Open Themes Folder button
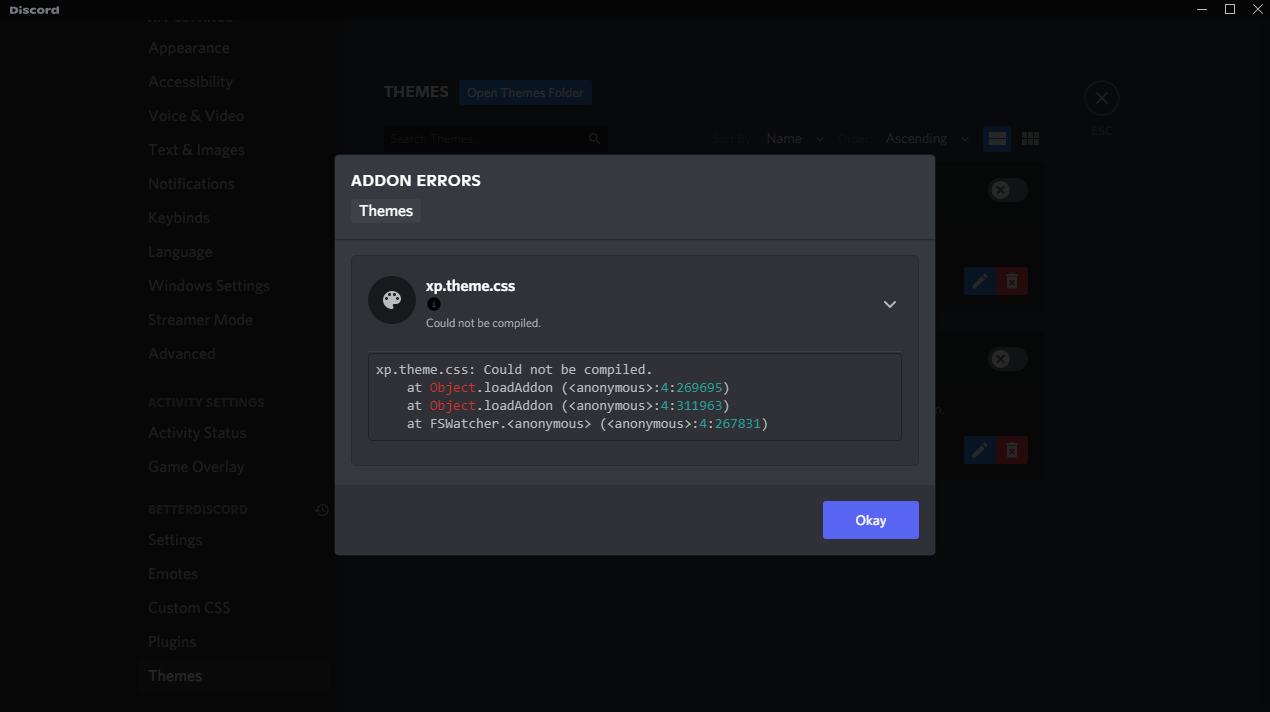Image resolution: width=1270 pixels, height=712 pixels. pyautogui.click(x=525, y=93)
